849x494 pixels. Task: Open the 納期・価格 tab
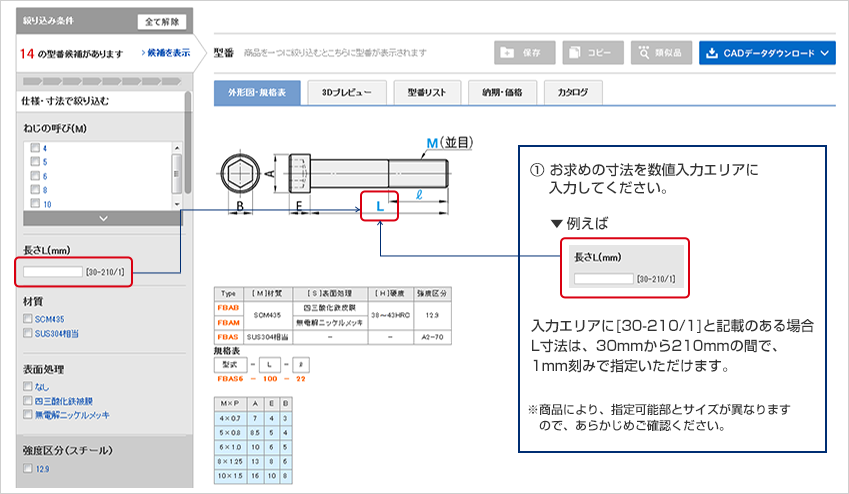coord(502,93)
